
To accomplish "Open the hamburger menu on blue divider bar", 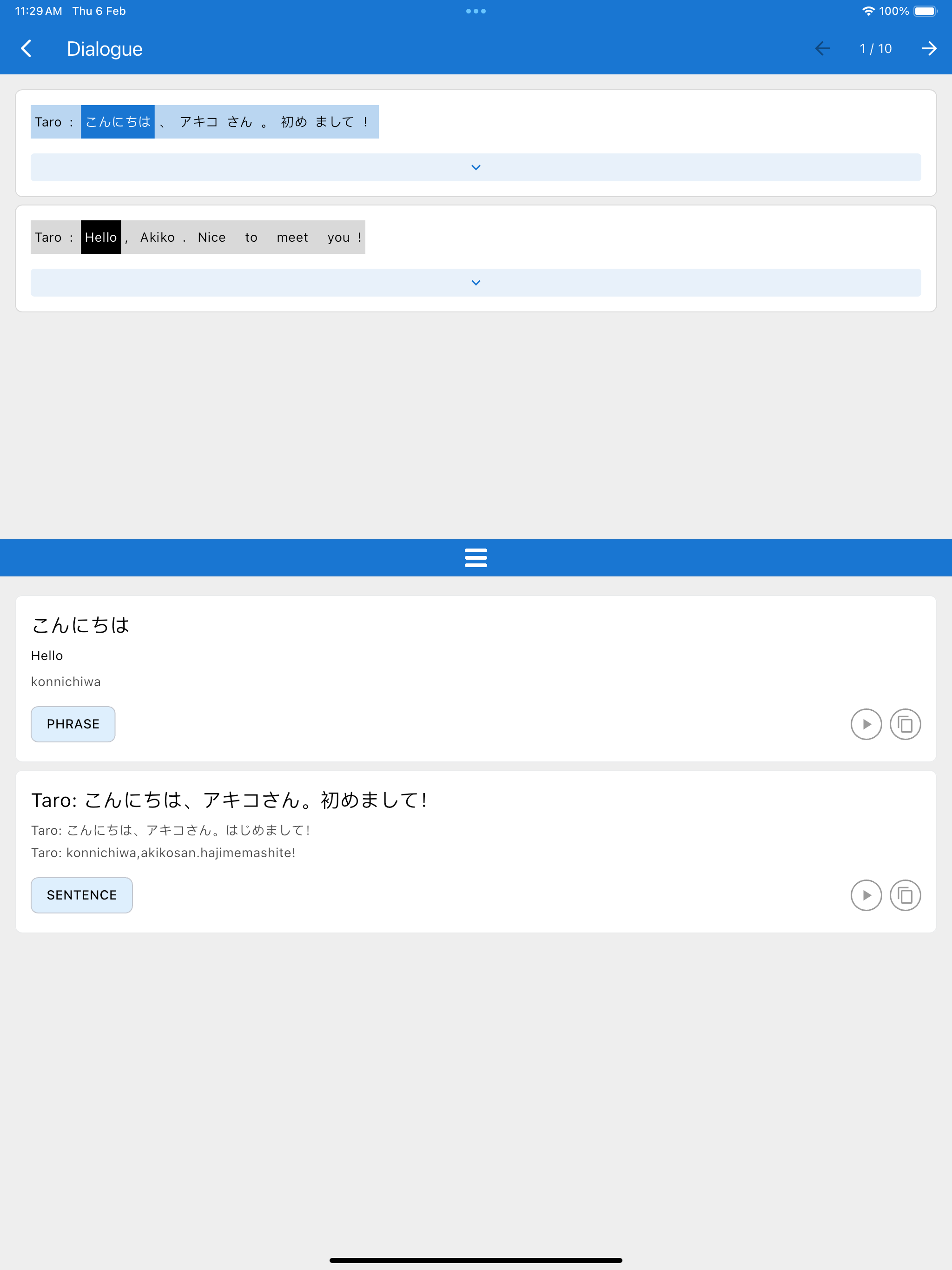I will (x=476, y=557).
